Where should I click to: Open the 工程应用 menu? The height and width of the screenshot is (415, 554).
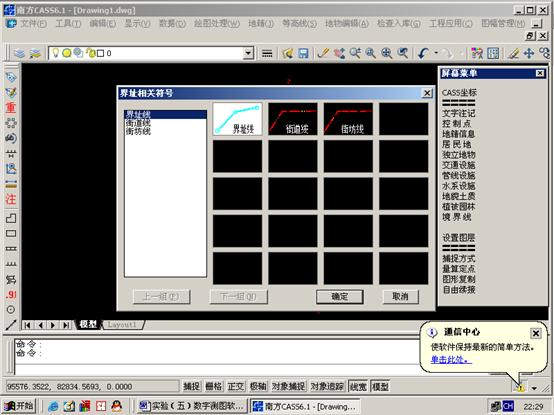click(450, 24)
